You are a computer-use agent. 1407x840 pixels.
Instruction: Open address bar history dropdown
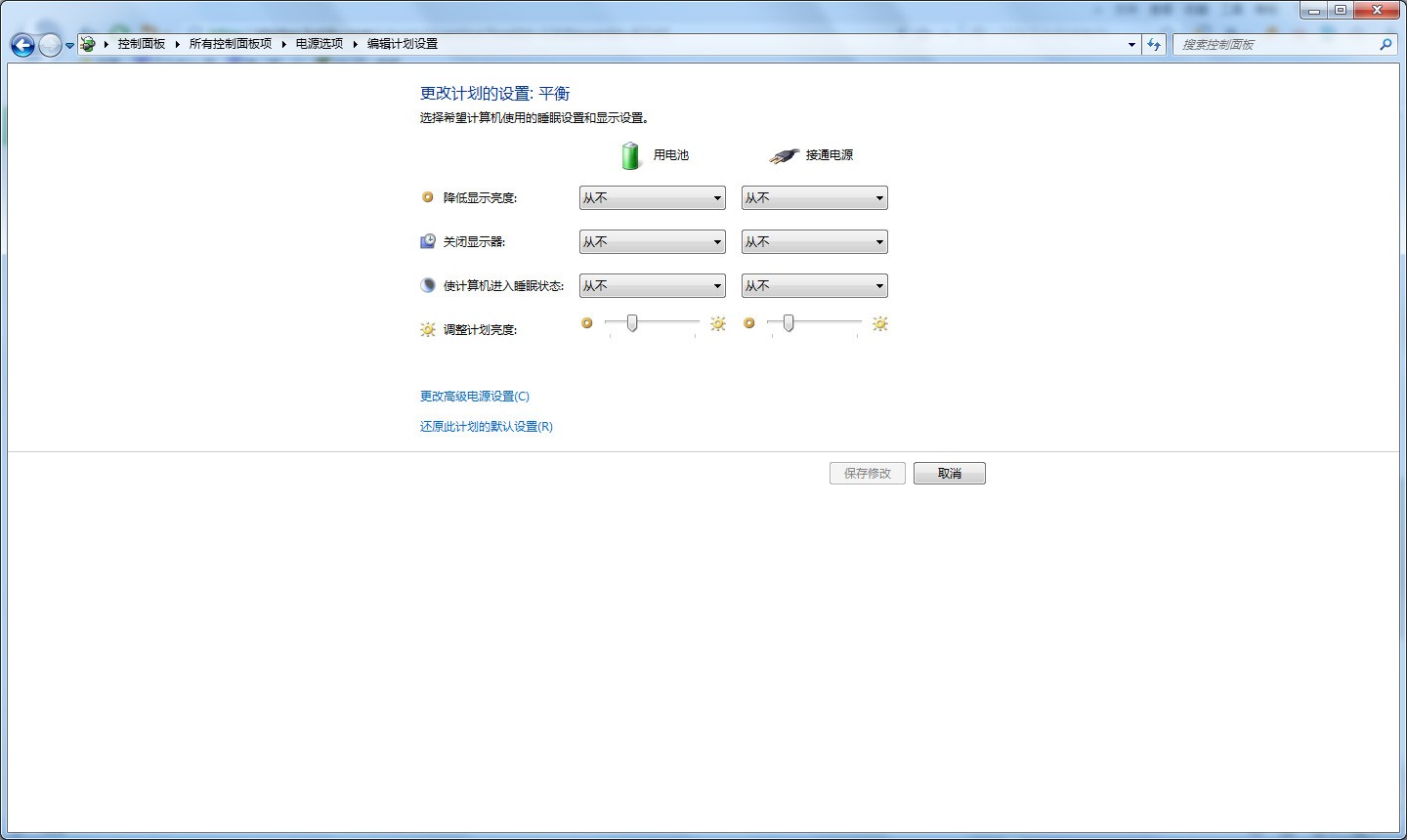click(1131, 44)
